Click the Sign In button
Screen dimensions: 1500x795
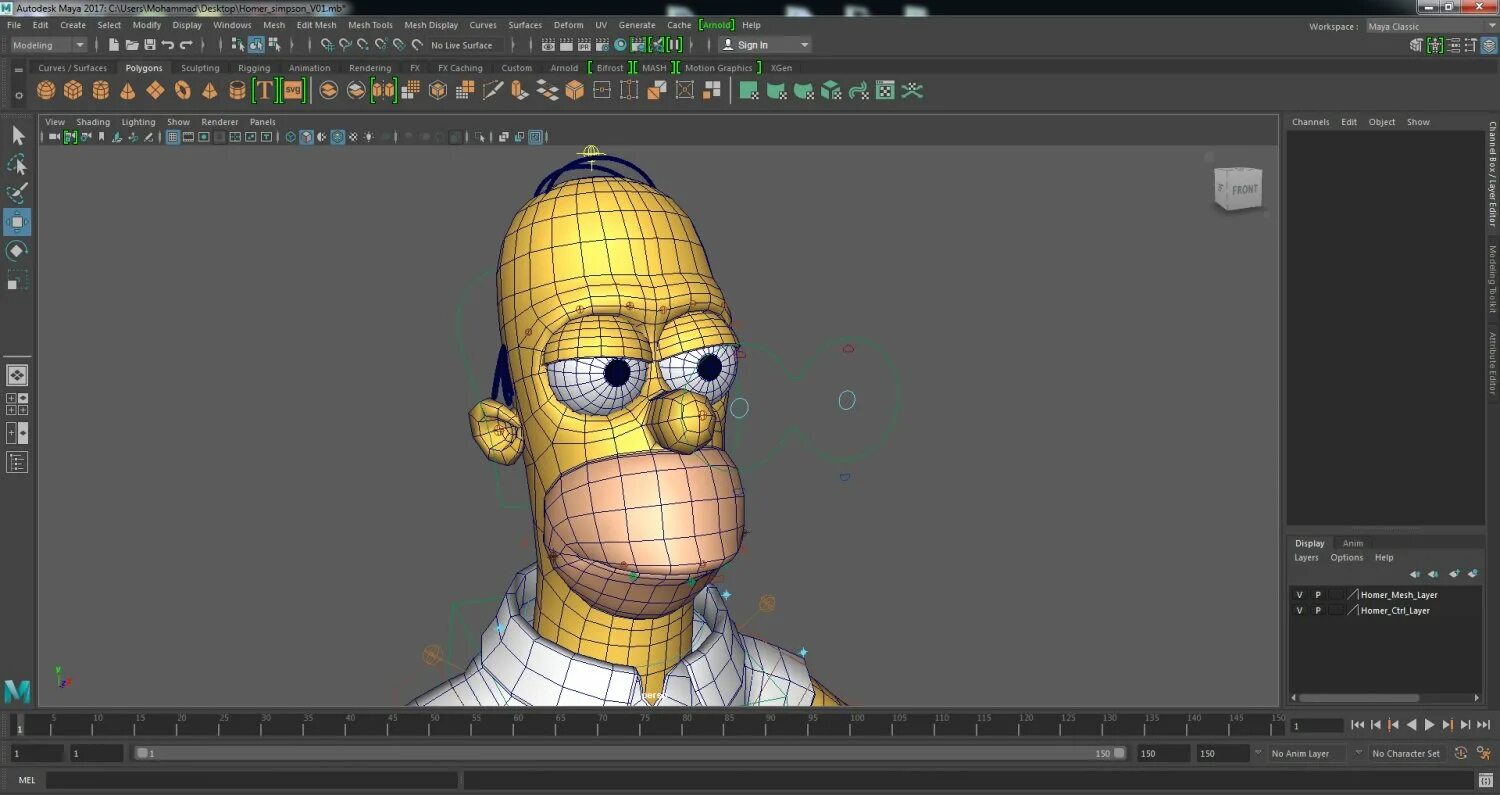tap(765, 45)
